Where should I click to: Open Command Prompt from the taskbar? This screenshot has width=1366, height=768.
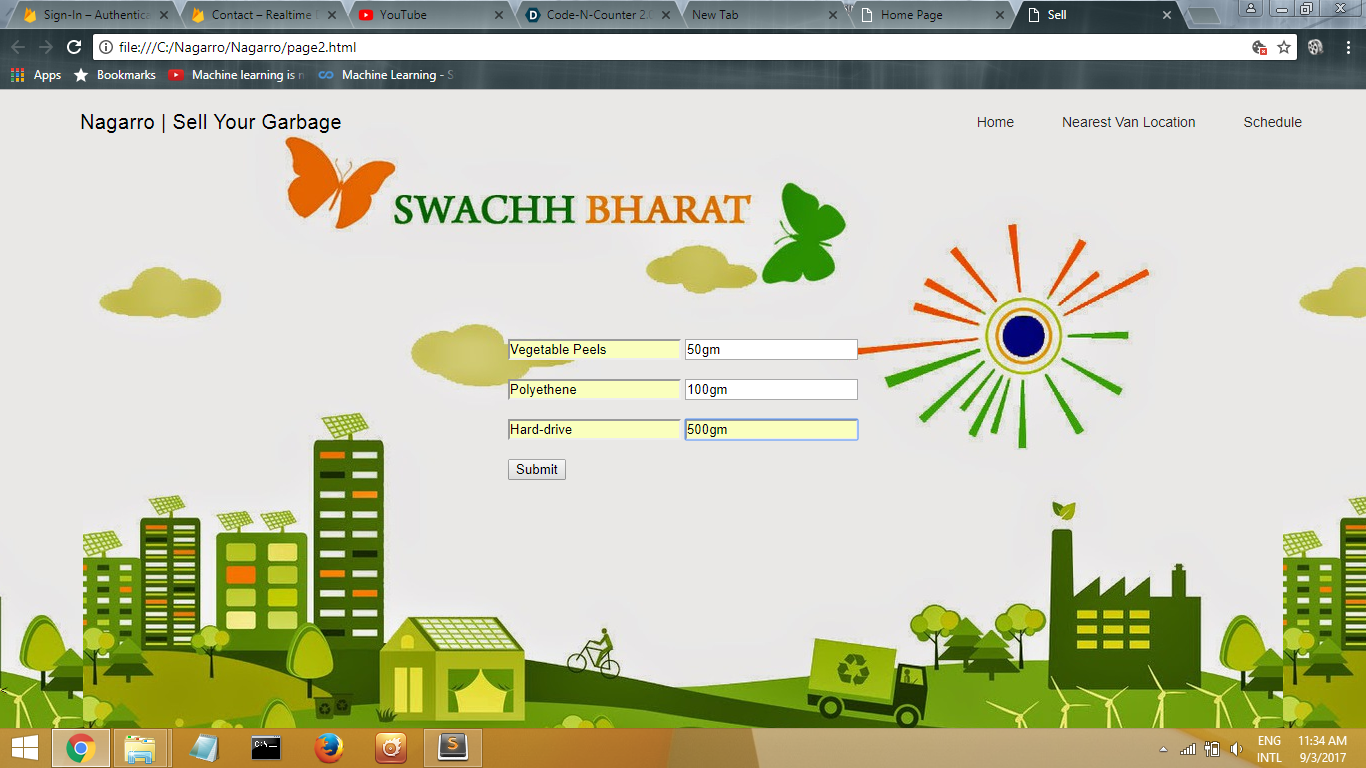click(x=266, y=747)
